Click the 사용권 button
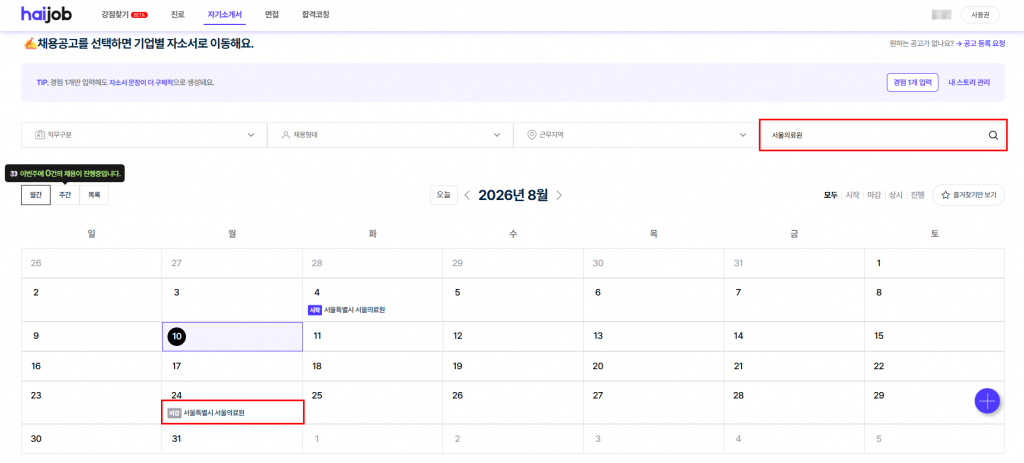Screen dimensions: 1024x463 [x=980, y=14]
